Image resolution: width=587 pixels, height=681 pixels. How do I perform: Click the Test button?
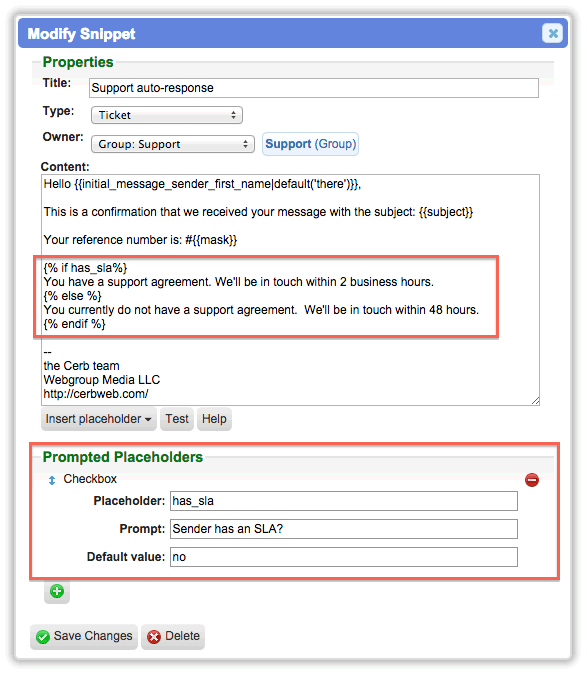point(177,419)
